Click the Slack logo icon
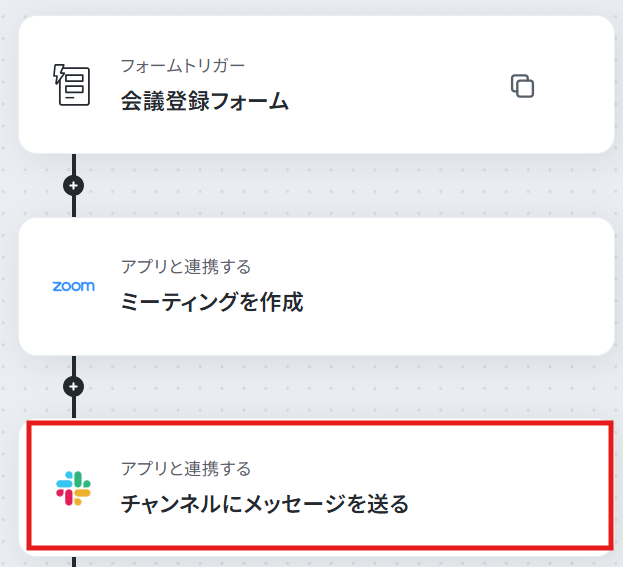The height and width of the screenshot is (567, 623). pyautogui.click(x=74, y=488)
